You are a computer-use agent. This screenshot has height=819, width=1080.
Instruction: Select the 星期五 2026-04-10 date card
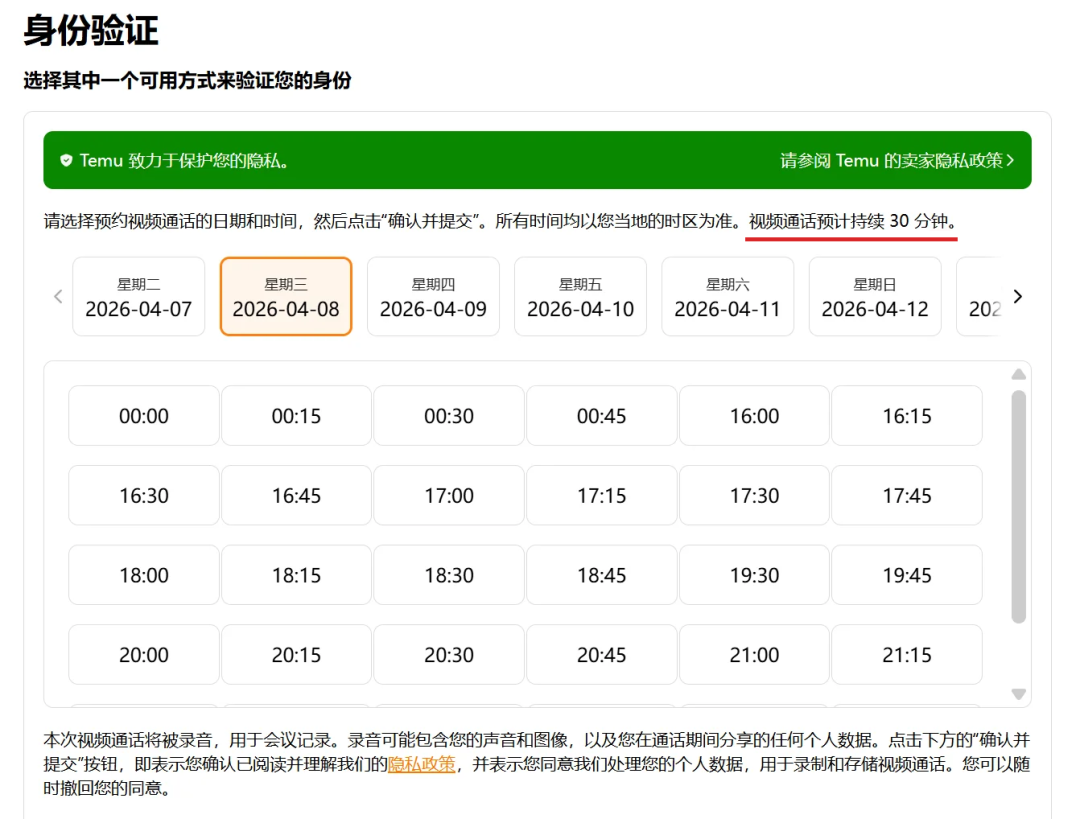click(x=580, y=296)
